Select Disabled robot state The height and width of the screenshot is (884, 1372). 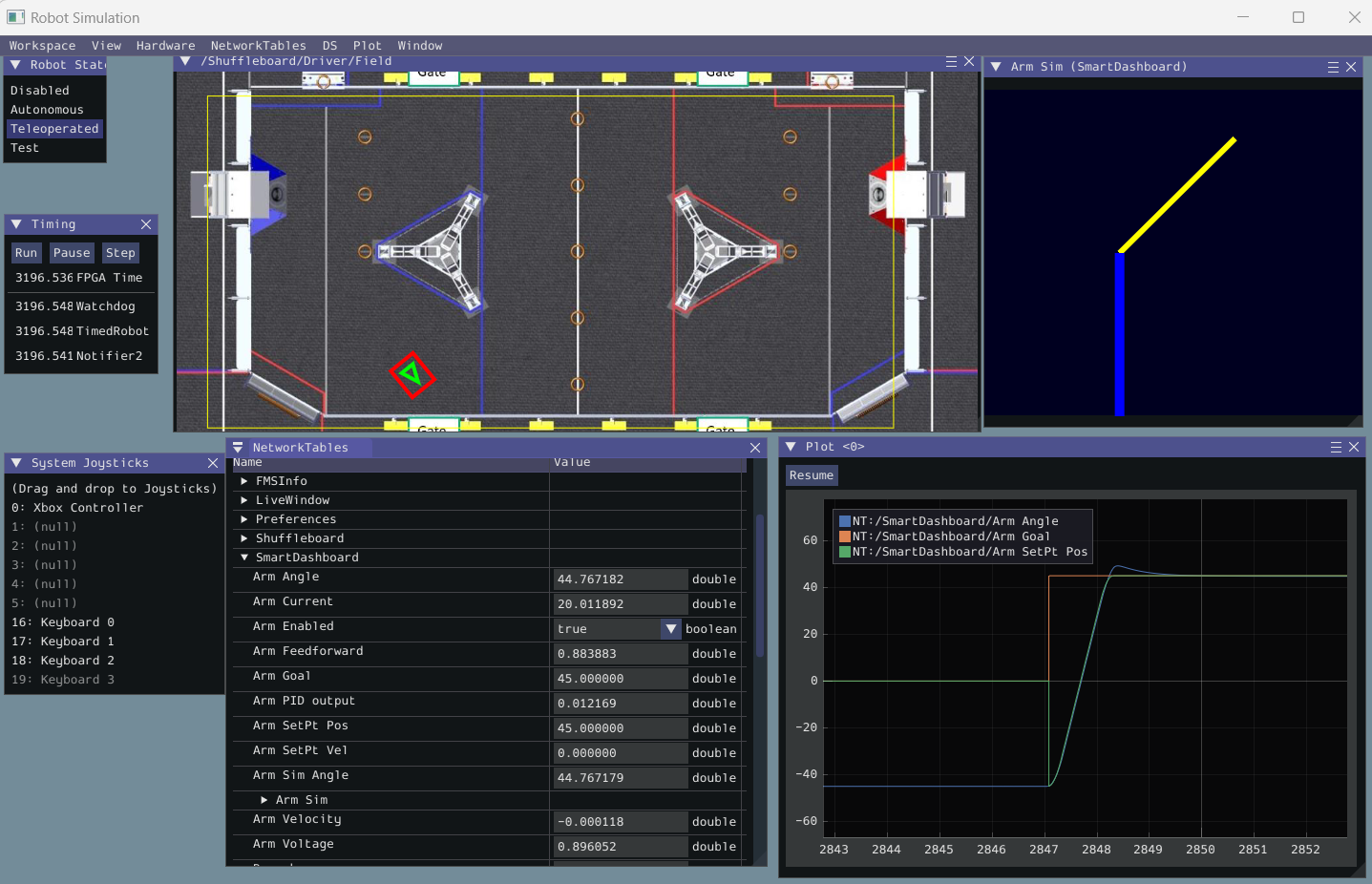pyautogui.click(x=40, y=91)
